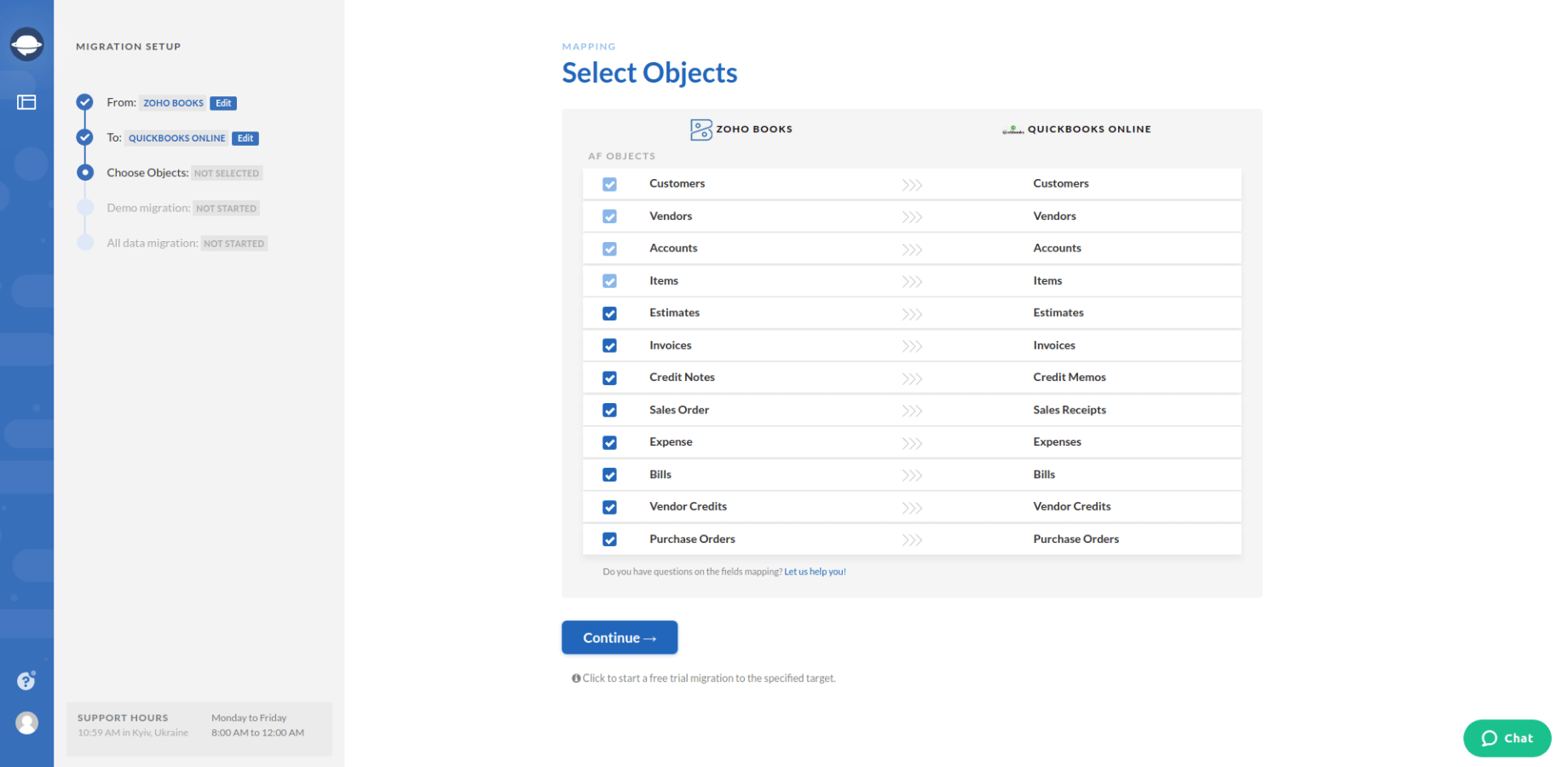Click the Select Objects heading
The image size is (1568, 767).
click(x=649, y=73)
